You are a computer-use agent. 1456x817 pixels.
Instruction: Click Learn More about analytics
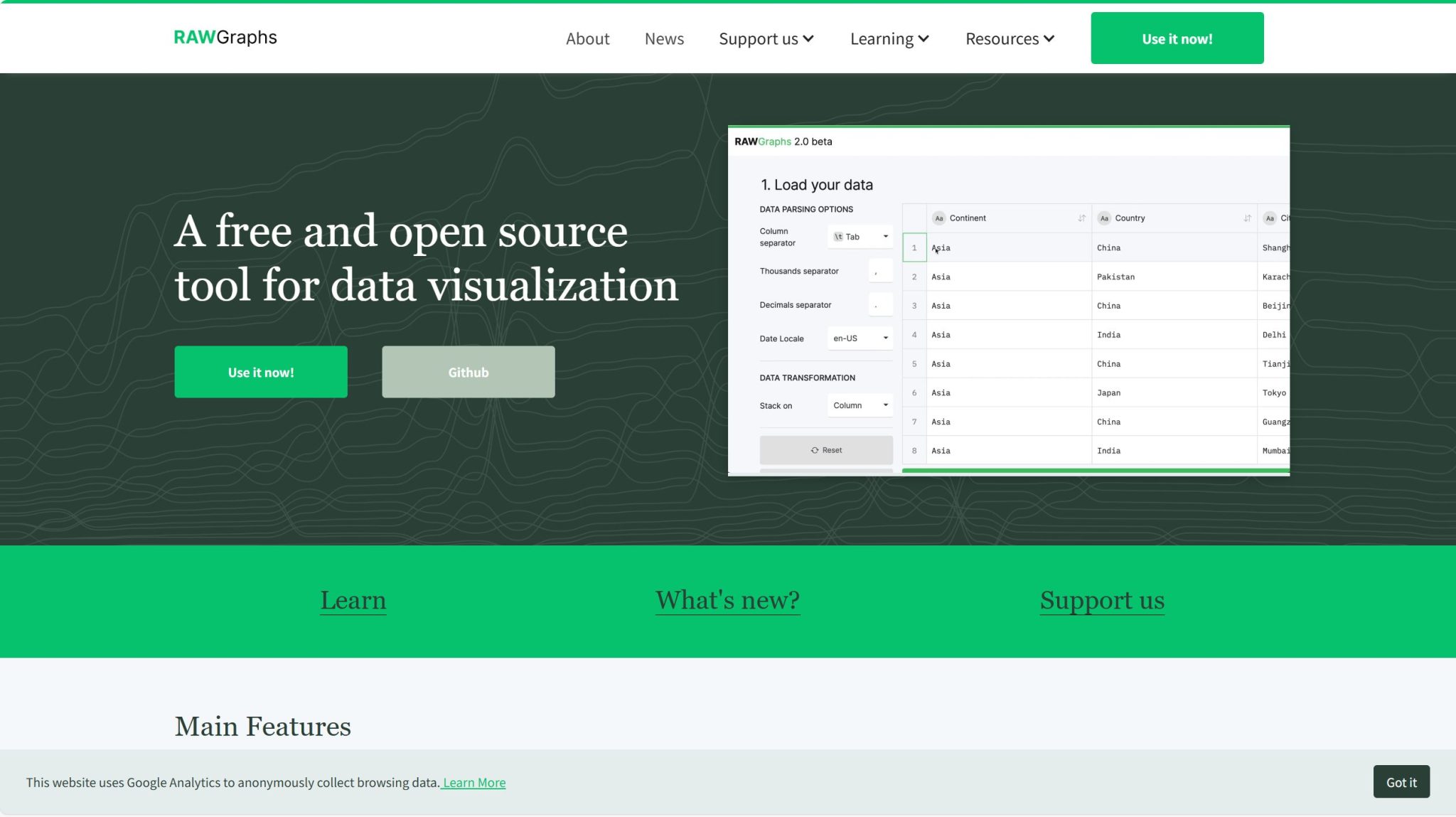(473, 782)
